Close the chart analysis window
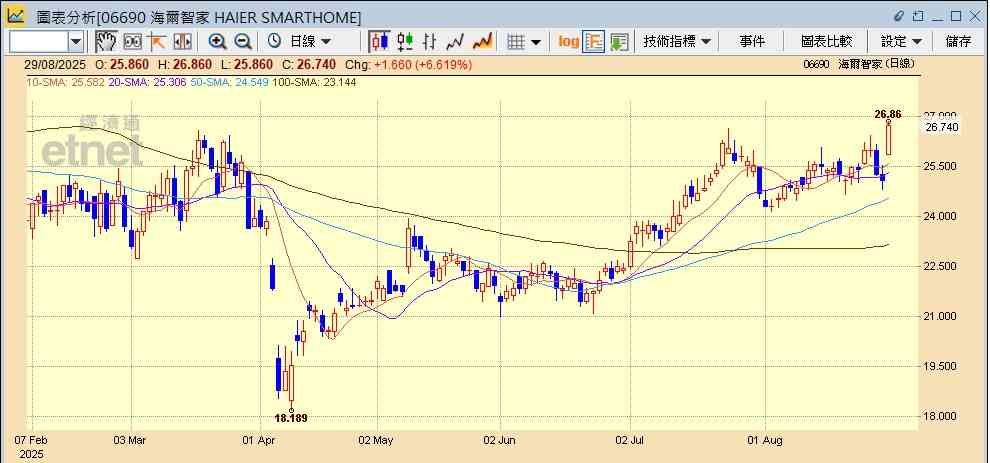Viewport: 990px width, 463px height. [x=975, y=16]
